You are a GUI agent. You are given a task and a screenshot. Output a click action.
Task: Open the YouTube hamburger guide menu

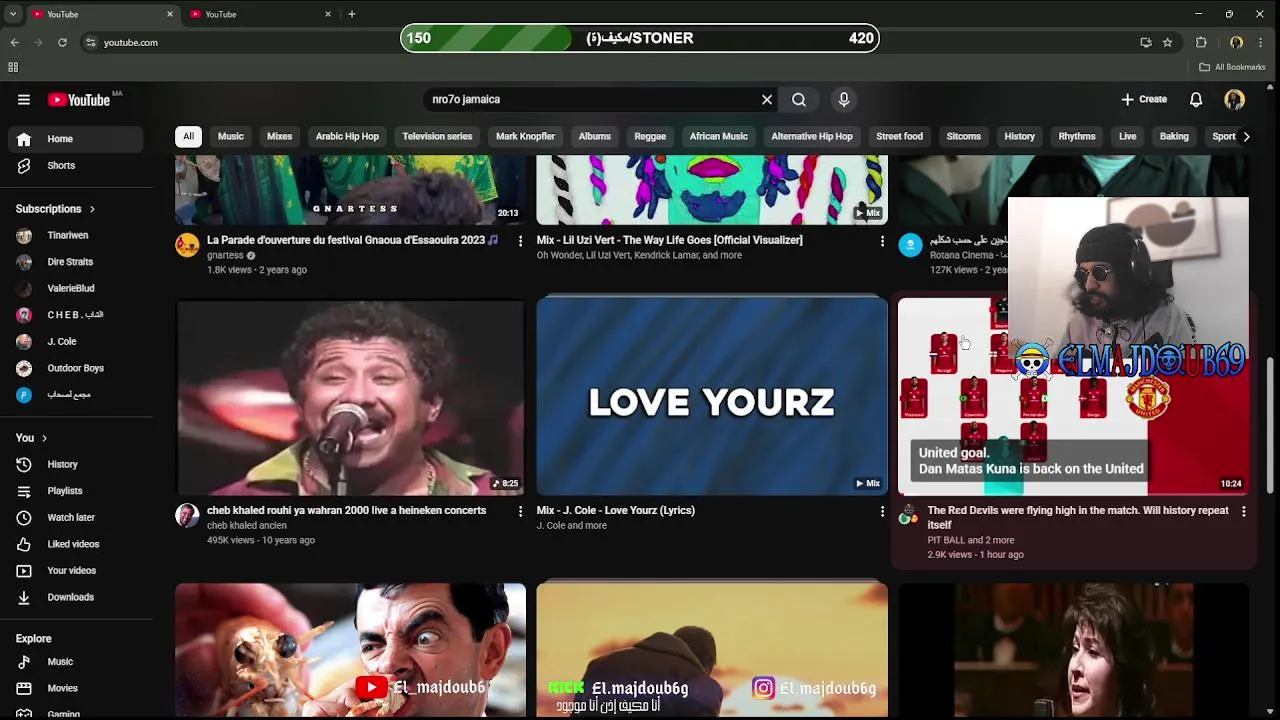24,99
